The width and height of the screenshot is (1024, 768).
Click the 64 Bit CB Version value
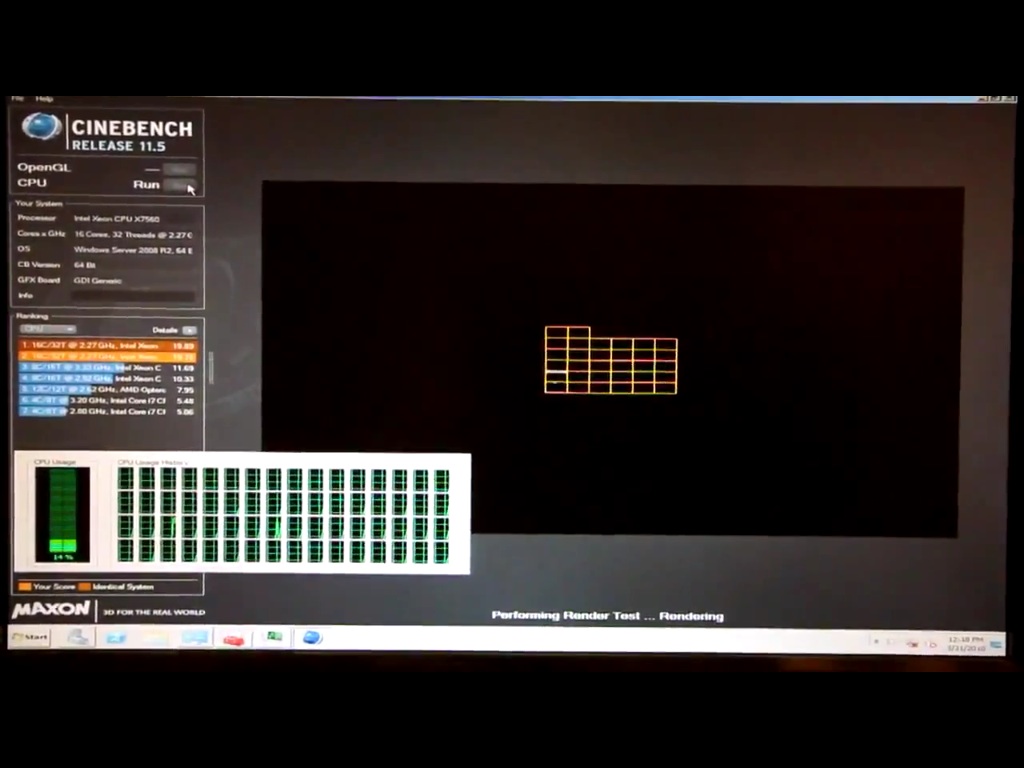click(85, 265)
